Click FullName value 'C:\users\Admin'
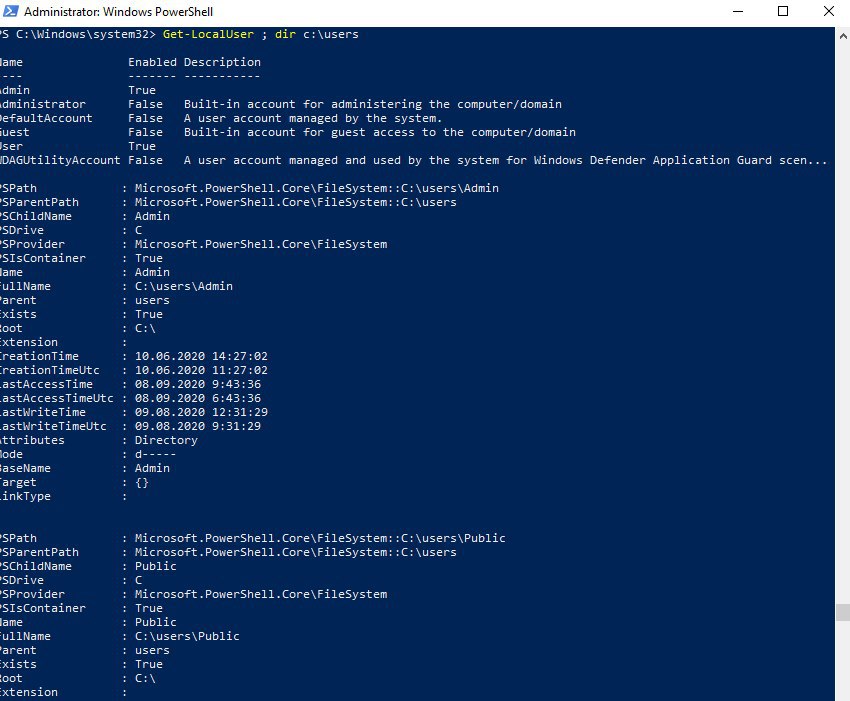Image resolution: width=850 pixels, height=701 pixels. pyautogui.click(x=184, y=286)
